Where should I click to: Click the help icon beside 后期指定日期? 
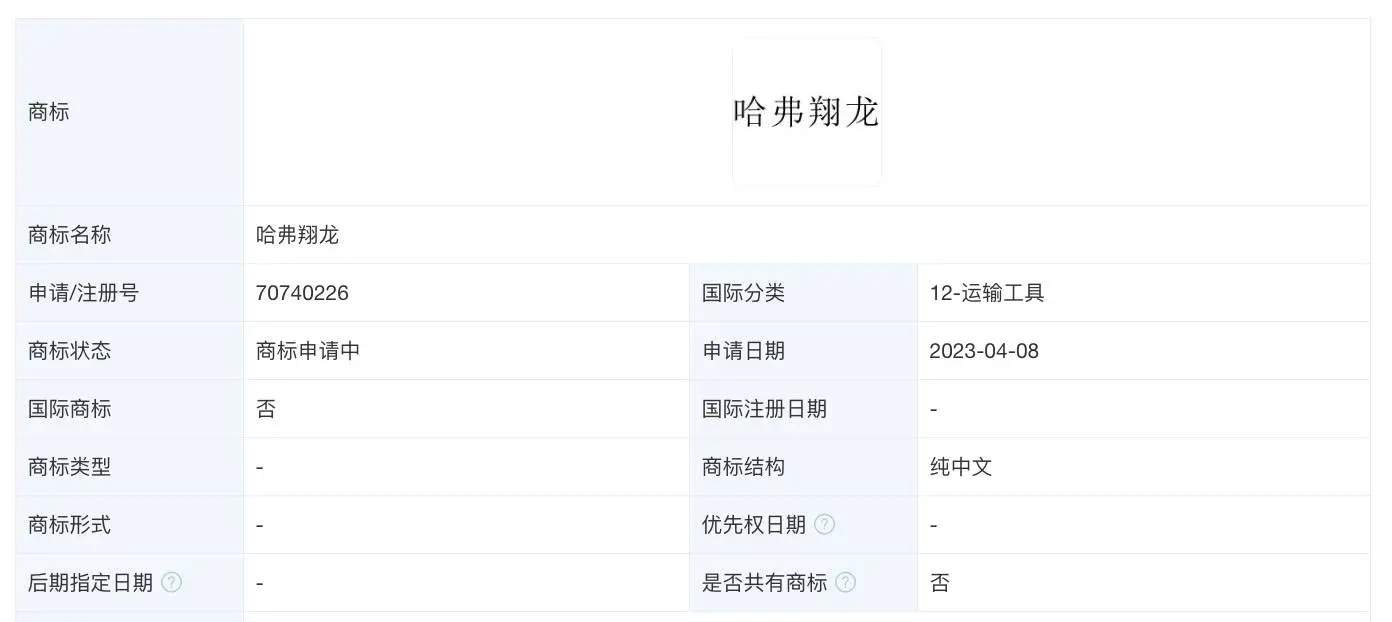pyautogui.click(x=172, y=582)
